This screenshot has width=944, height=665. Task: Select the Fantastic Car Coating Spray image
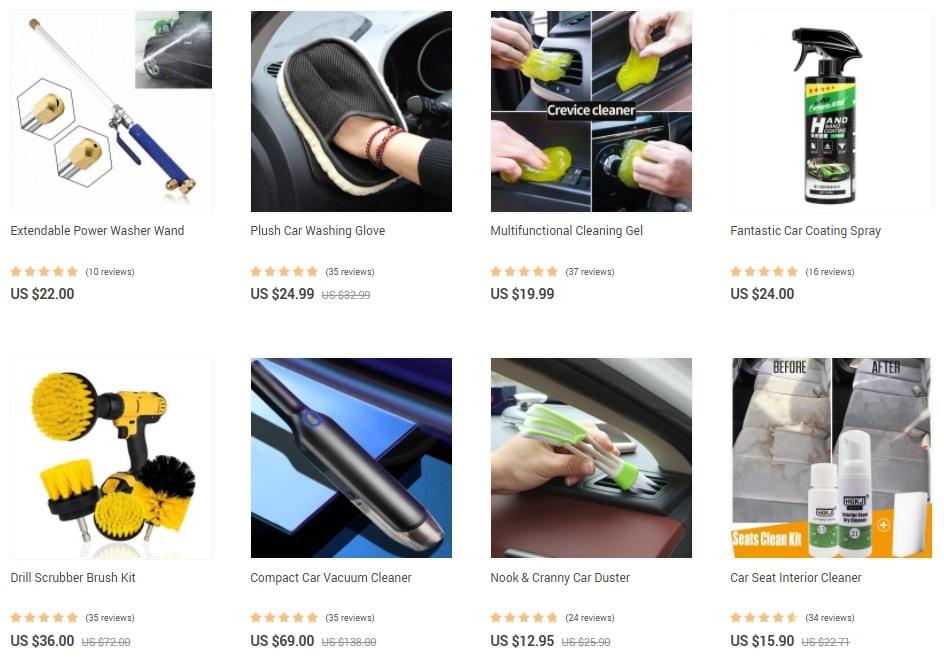coord(831,111)
